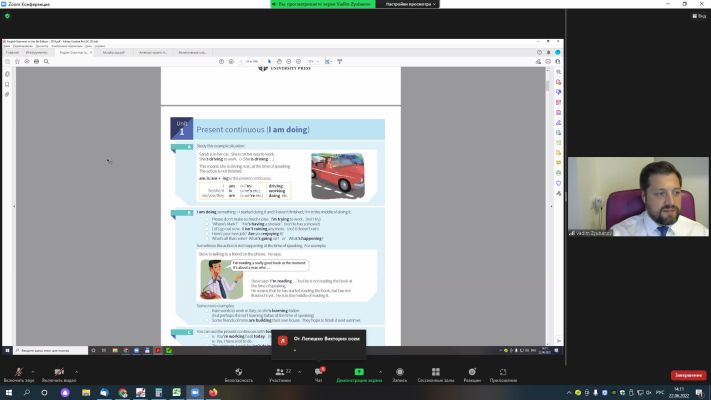Switch layout with Вид button
The image size is (711, 400).
pyautogui.click(x=699, y=16)
